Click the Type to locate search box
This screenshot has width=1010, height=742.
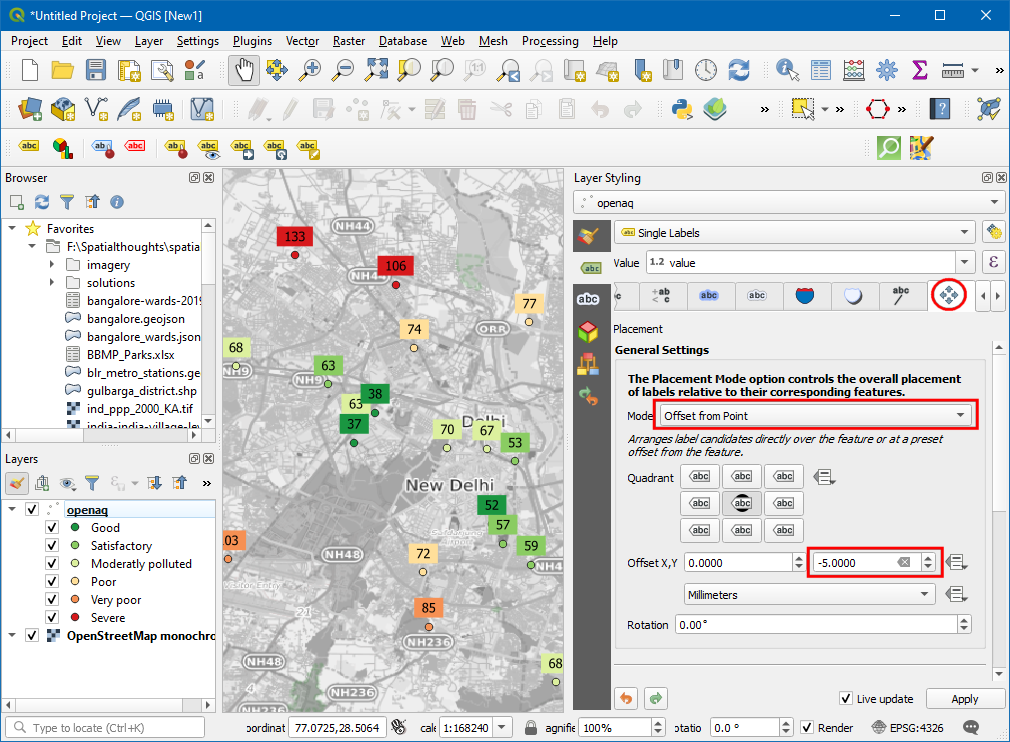(105, 728)
